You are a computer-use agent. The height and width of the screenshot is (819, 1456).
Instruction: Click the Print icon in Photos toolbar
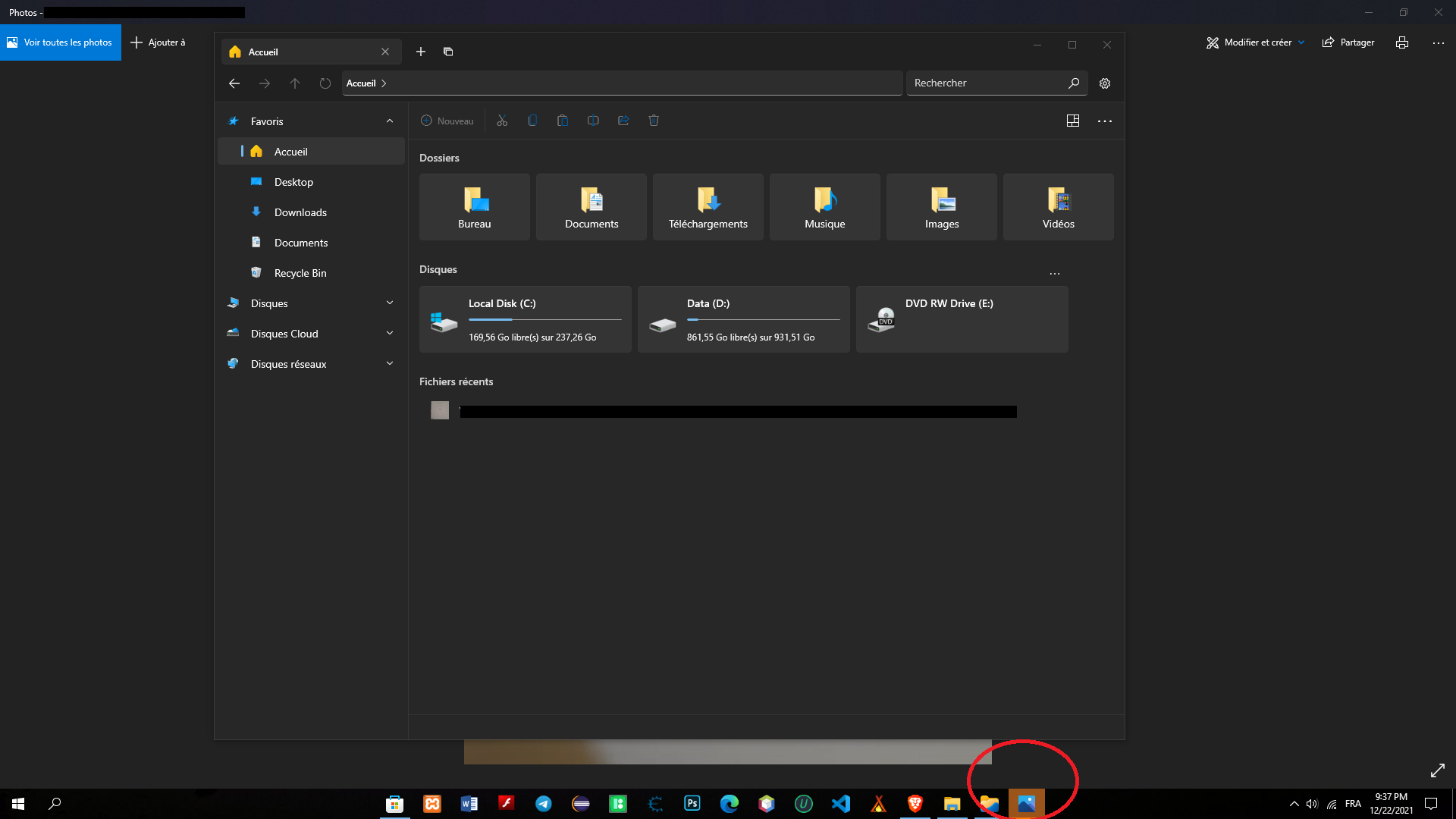(1402, 42)
